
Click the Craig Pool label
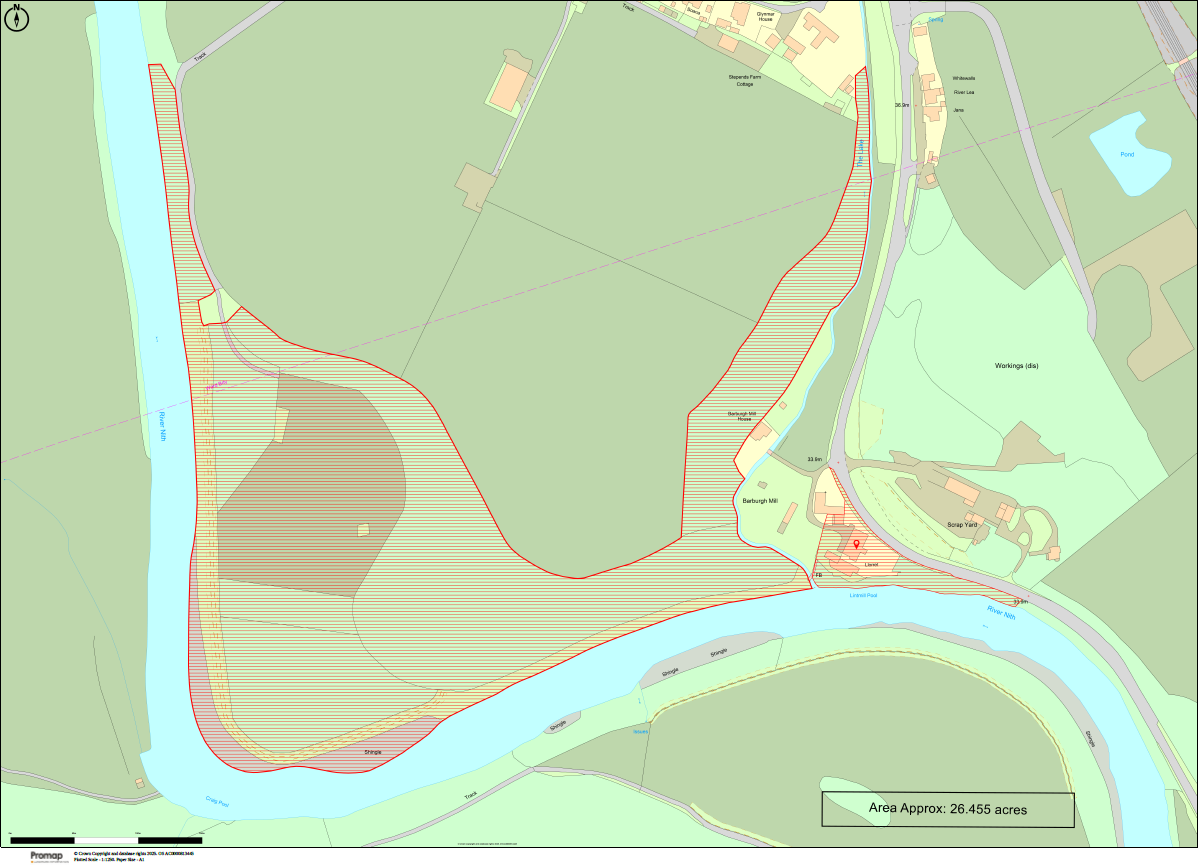(217, 800)
